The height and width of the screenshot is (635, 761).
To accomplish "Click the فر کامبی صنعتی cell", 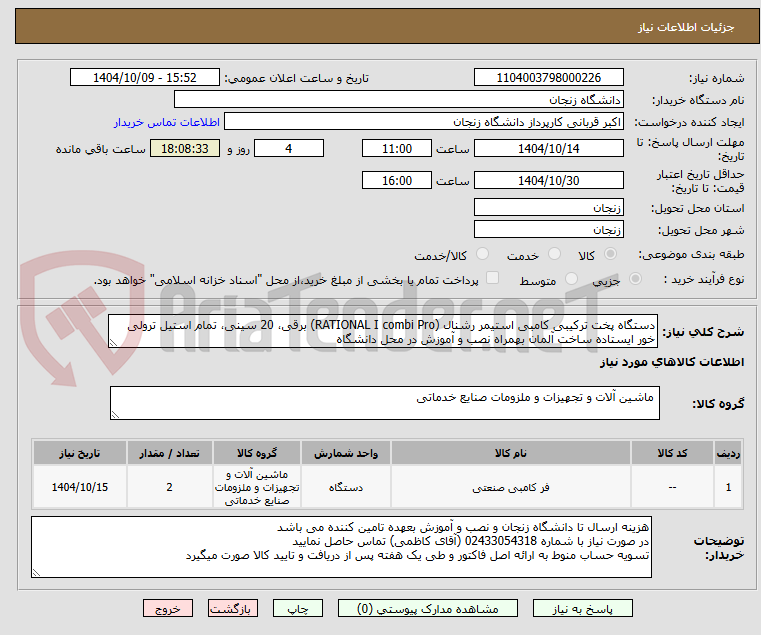I will point(511,487).
